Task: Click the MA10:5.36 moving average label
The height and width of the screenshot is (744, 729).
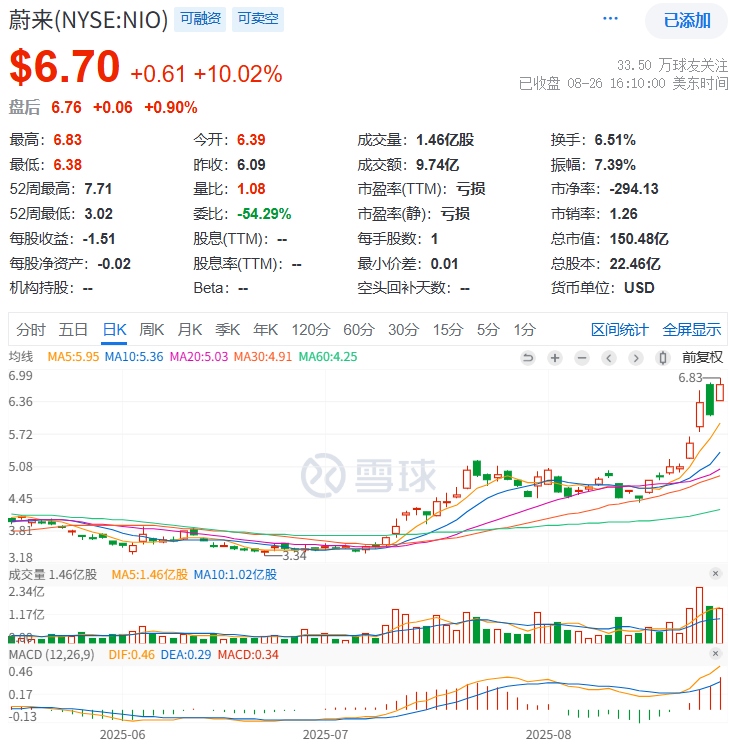Action: [x=134, y=357]
